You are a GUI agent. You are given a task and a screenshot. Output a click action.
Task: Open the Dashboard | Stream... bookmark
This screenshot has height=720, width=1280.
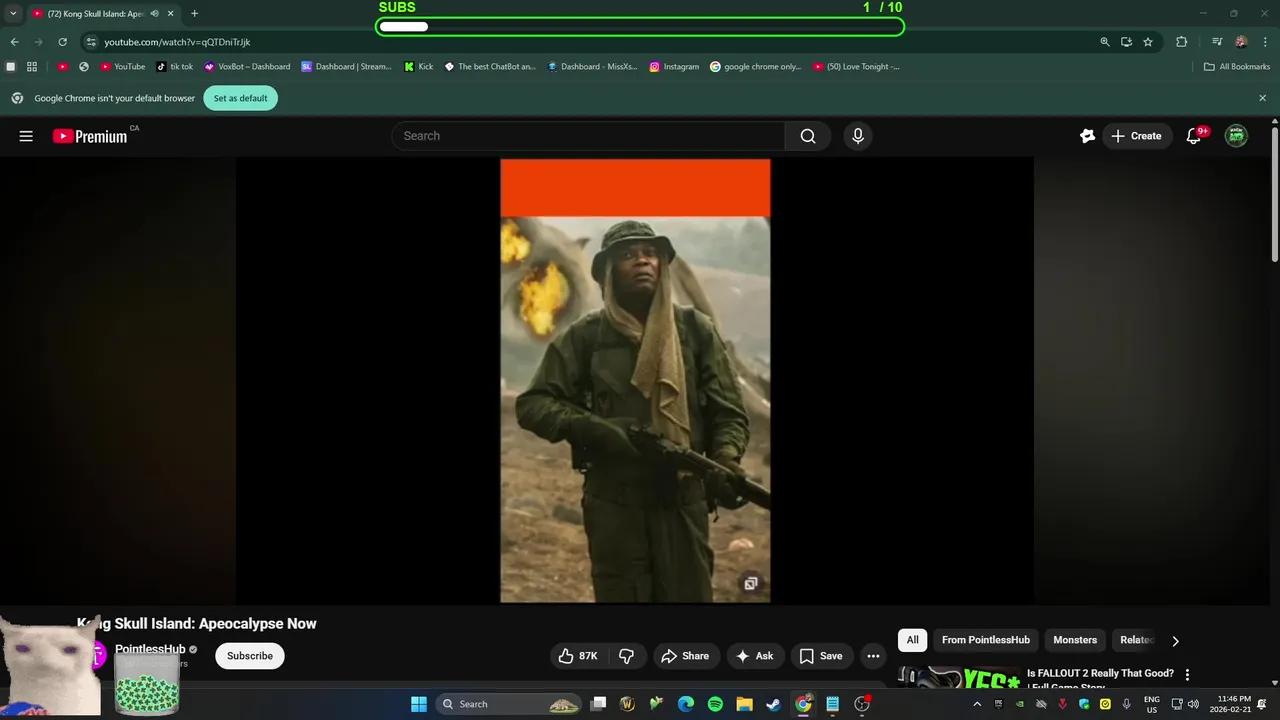(346, 67)
